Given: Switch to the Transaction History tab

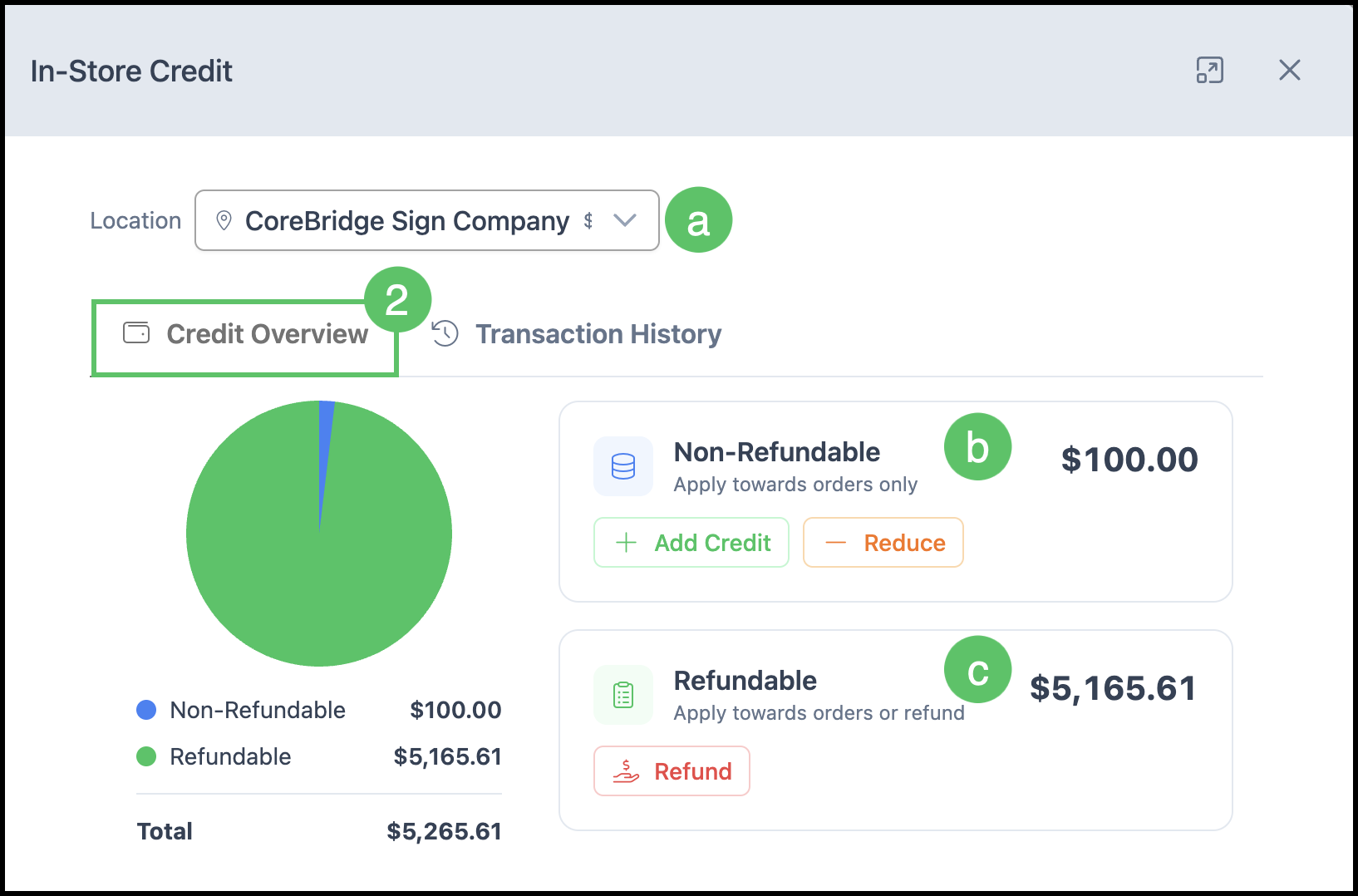Looking at the screenshot, I should point(577,334).
